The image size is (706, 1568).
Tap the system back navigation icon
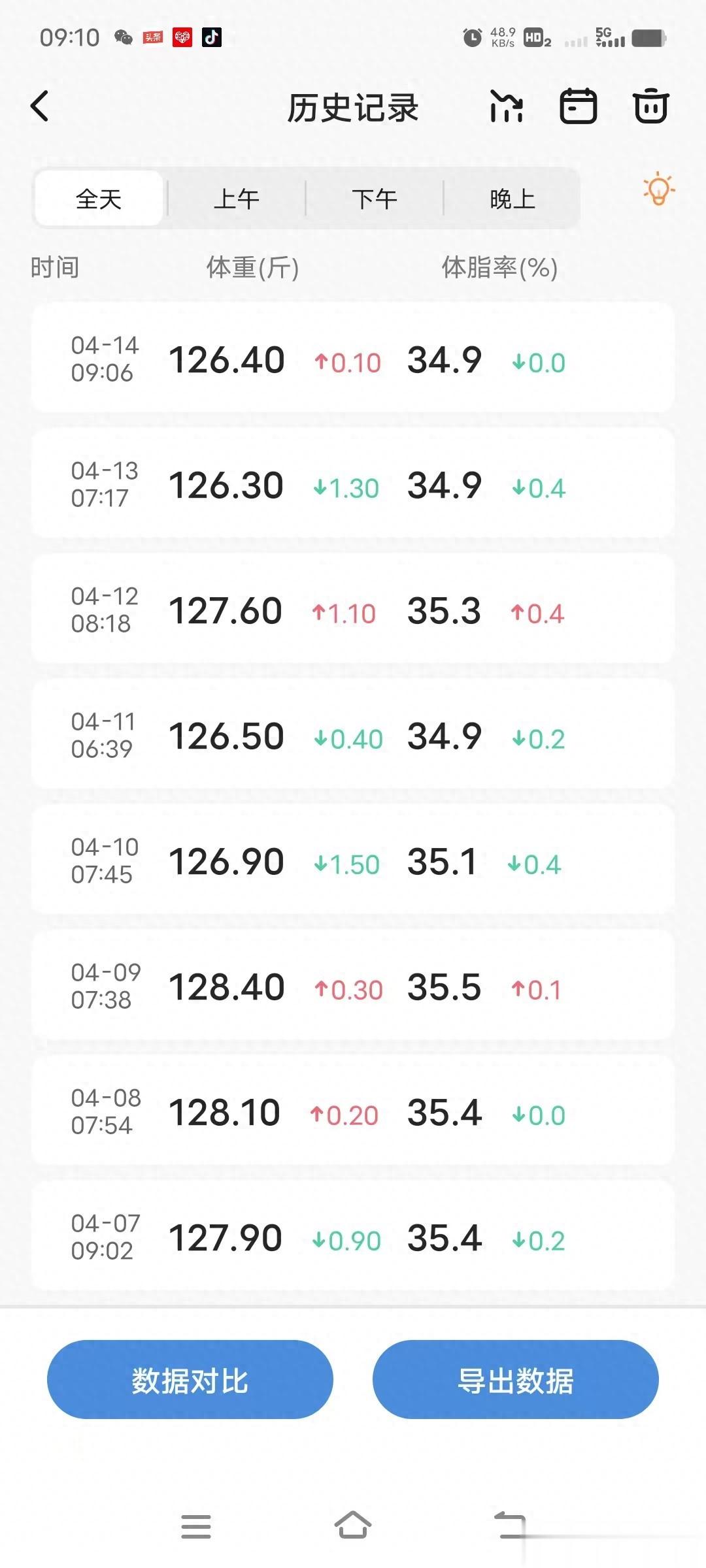(x=510, y=1525)
